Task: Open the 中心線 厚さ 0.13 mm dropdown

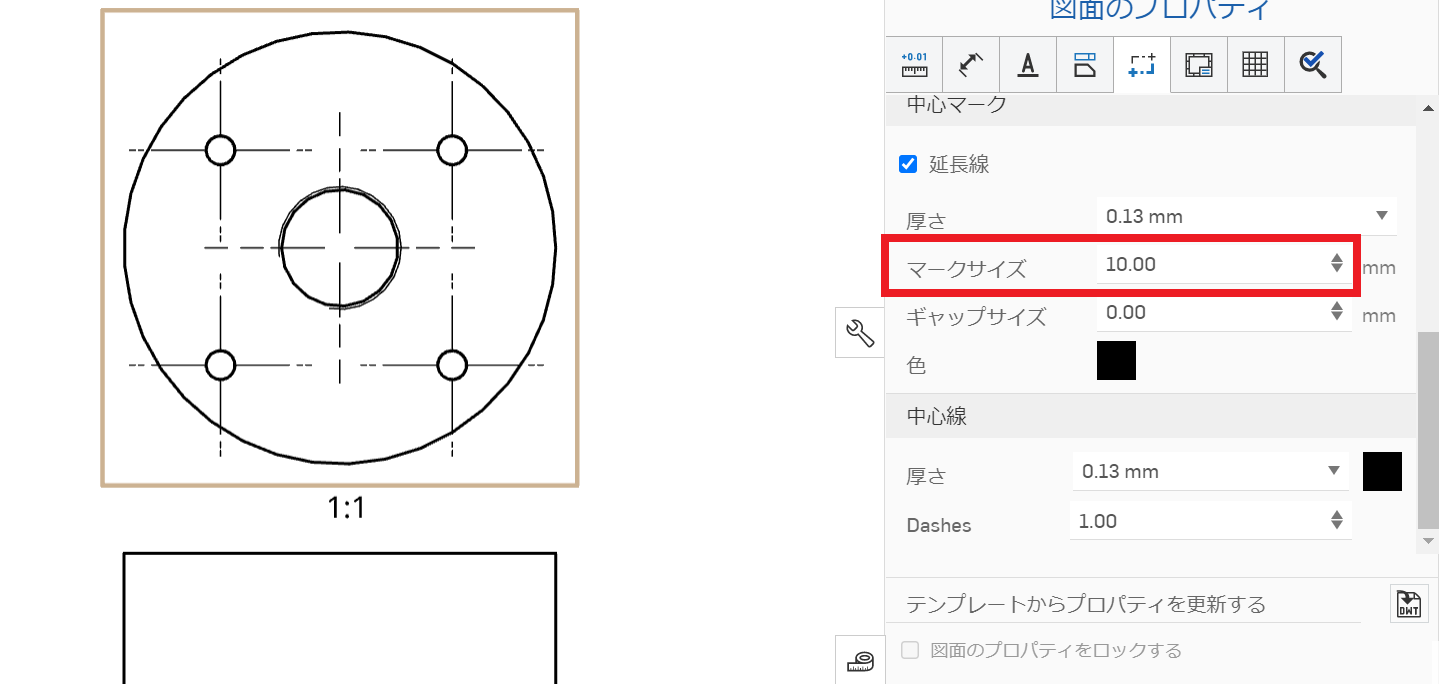Action: (x=1211, y=471)
